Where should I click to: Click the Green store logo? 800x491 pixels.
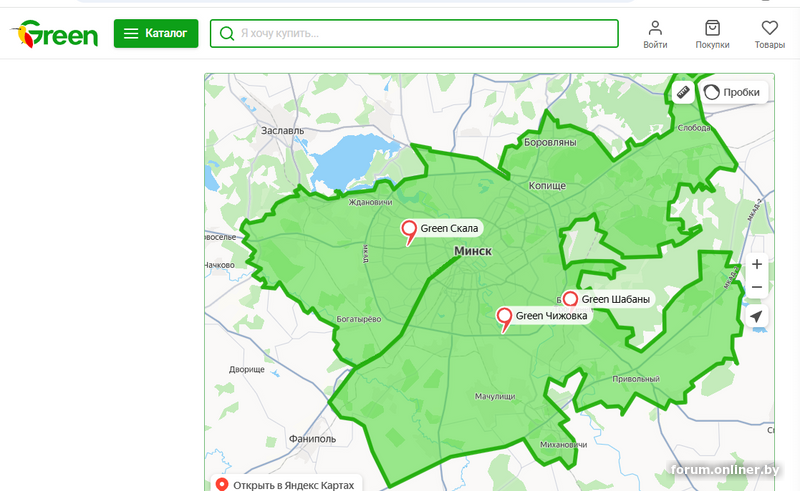click(54, 34)
